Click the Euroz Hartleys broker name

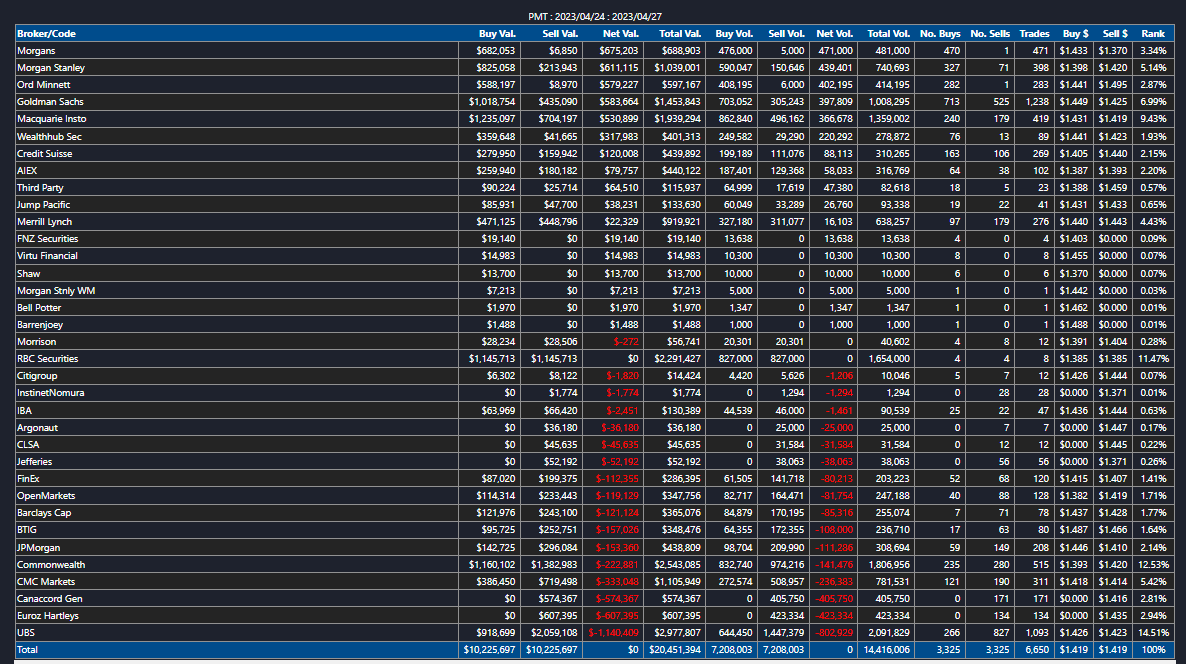coord(48,616)
